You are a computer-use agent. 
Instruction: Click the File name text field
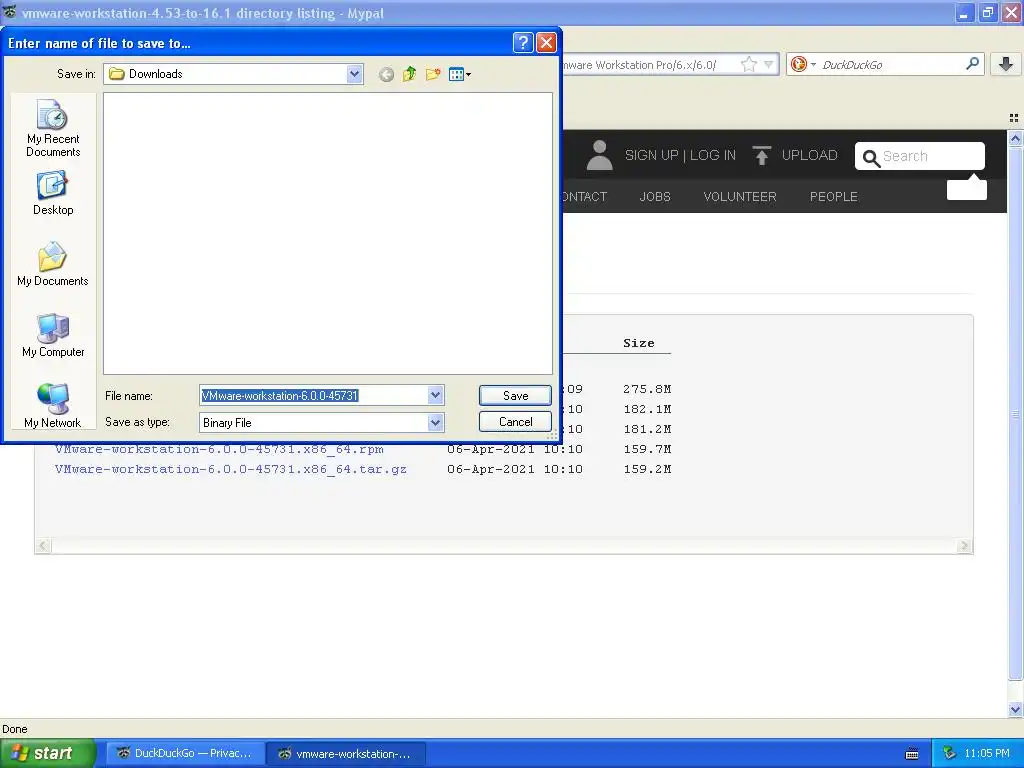[x=313, y=395]
